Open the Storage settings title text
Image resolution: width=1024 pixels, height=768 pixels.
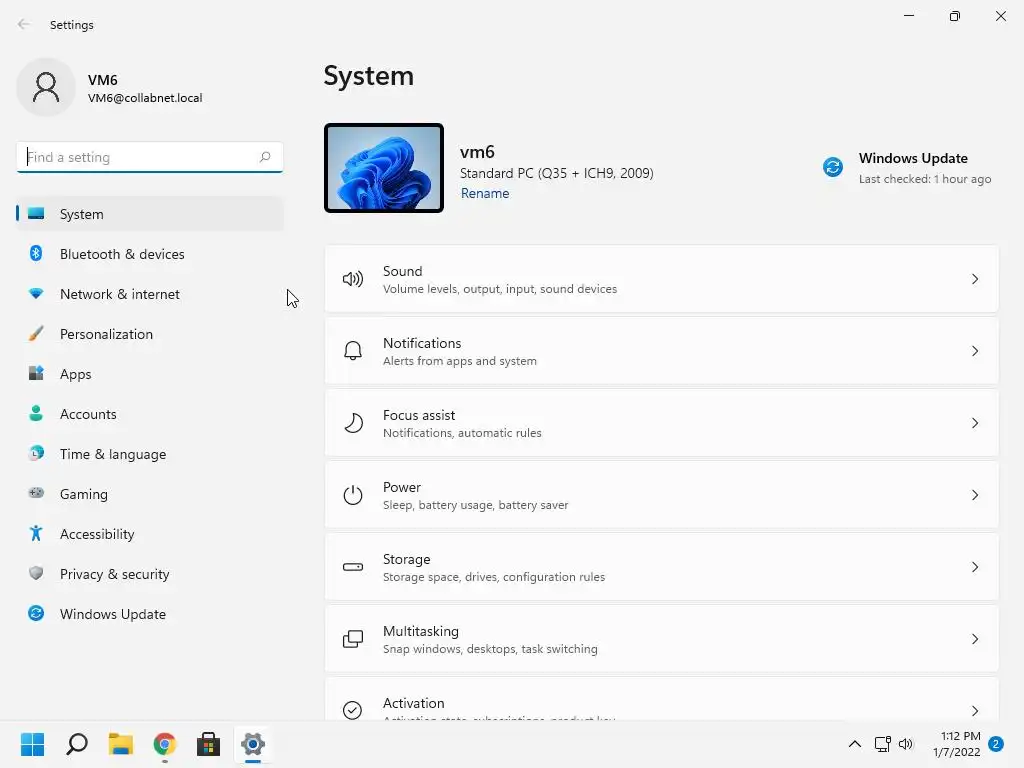(406, 559)
